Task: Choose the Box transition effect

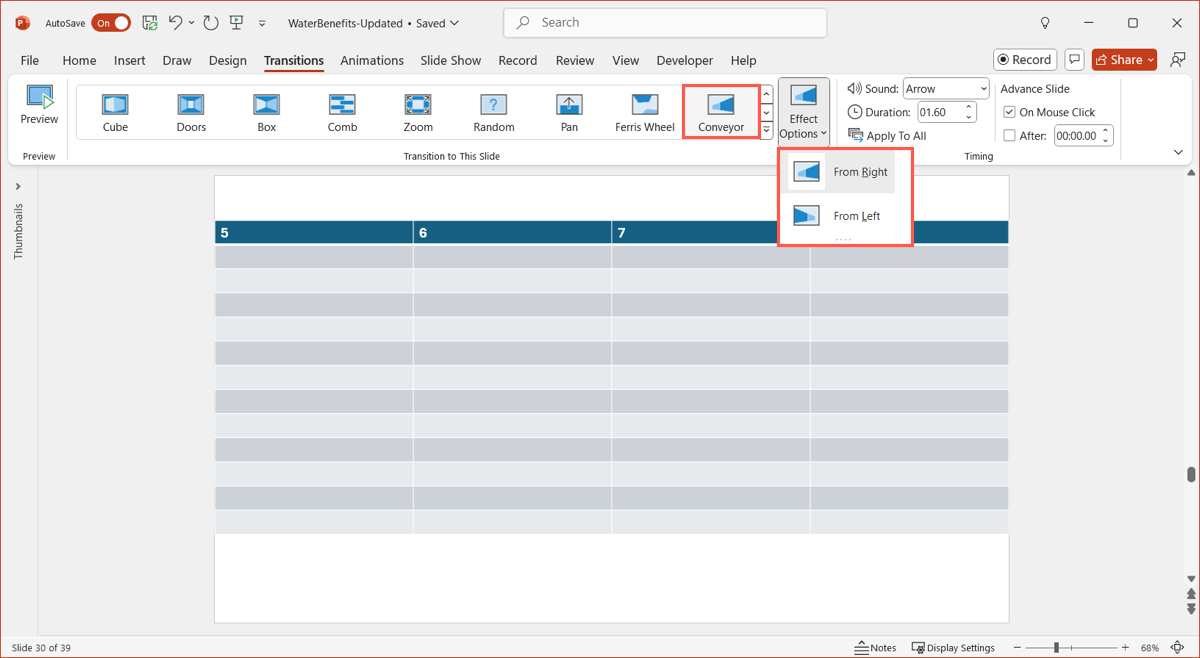Action: coord(267,112)
